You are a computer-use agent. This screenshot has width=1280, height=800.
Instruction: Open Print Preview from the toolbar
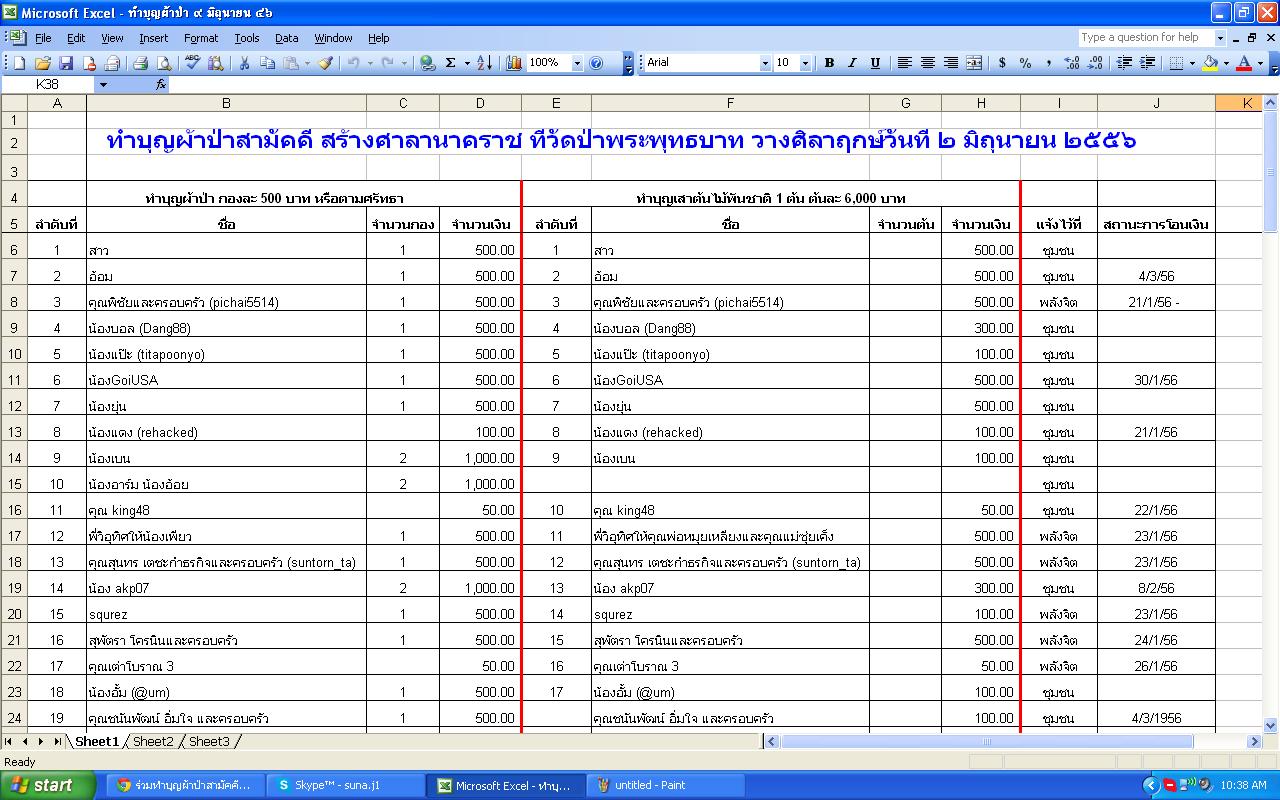click(165, 63)
